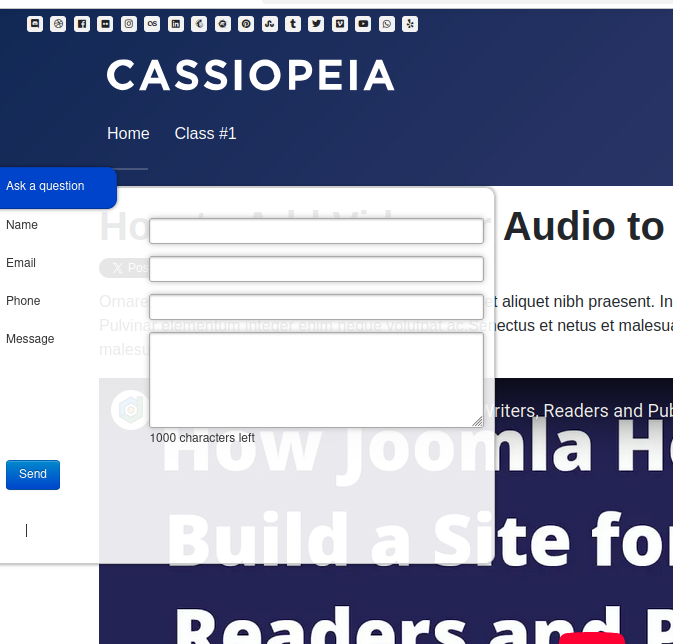Open the Facebook social icon
673x644 pixels.
(x=82, y=24)
